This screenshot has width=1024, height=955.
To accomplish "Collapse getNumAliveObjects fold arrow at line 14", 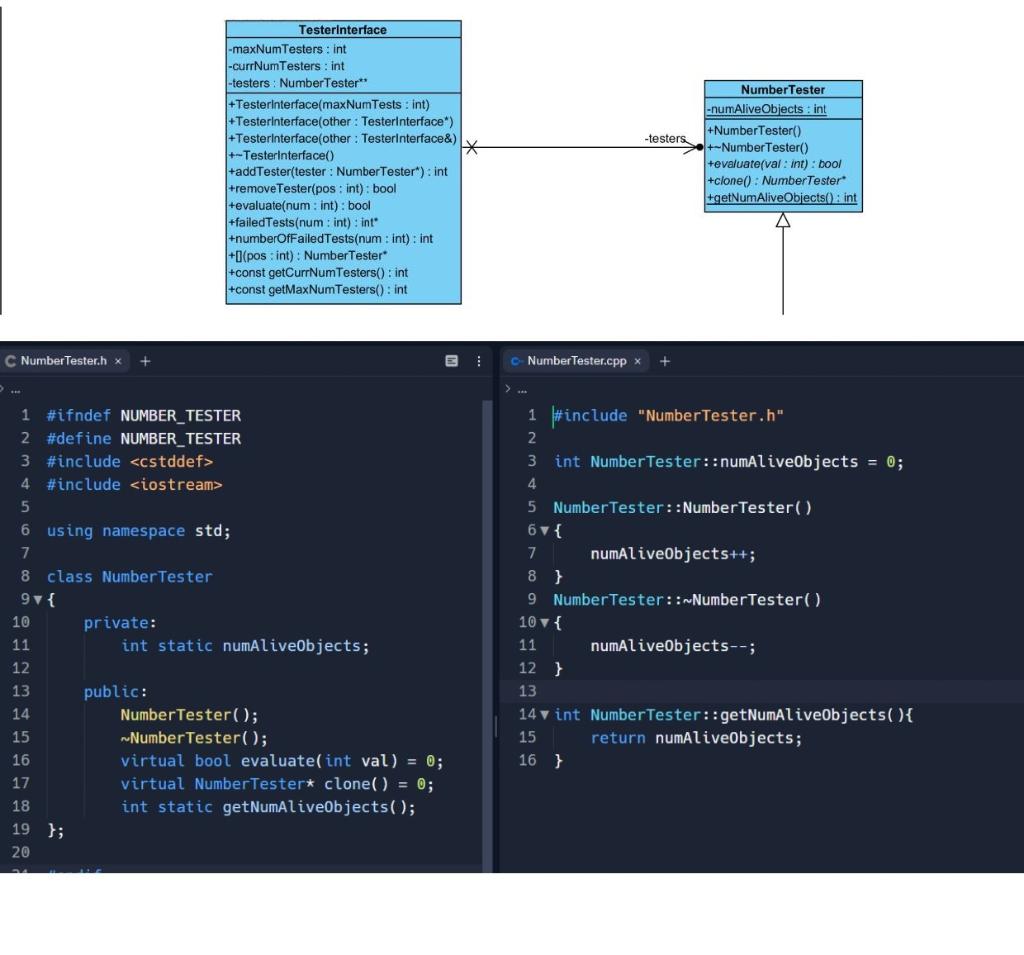I will [545, 715].
